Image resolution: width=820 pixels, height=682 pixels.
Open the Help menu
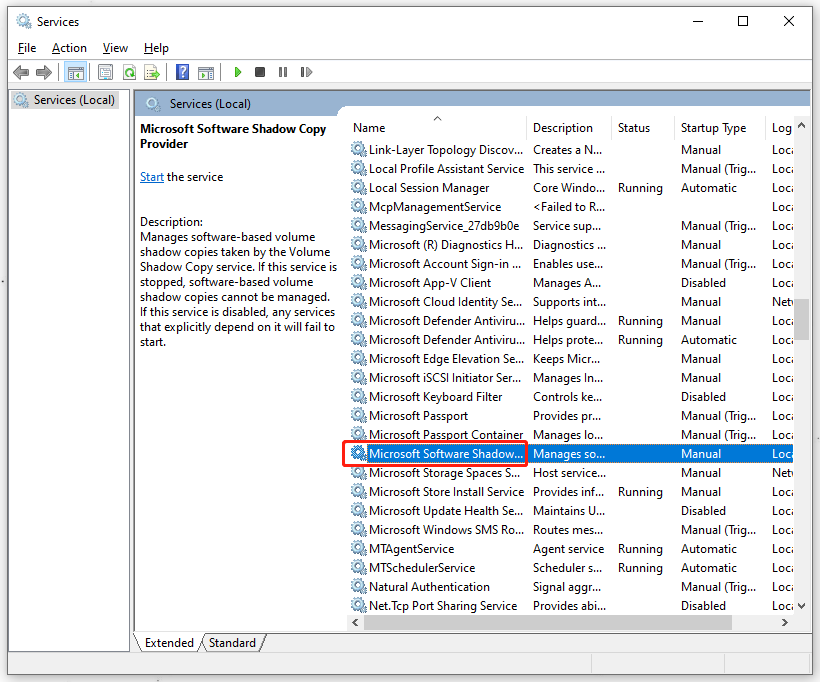click(x=156, y=48)
